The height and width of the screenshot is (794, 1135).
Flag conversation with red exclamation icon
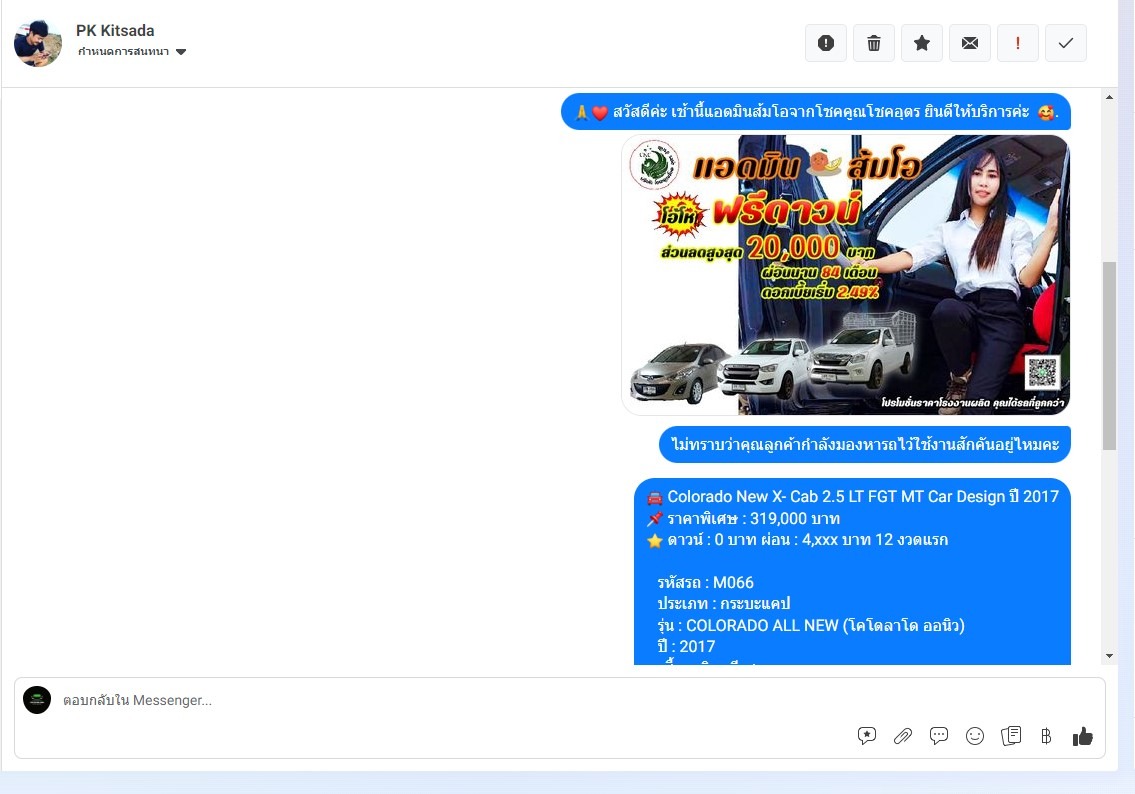(1018, 43)
